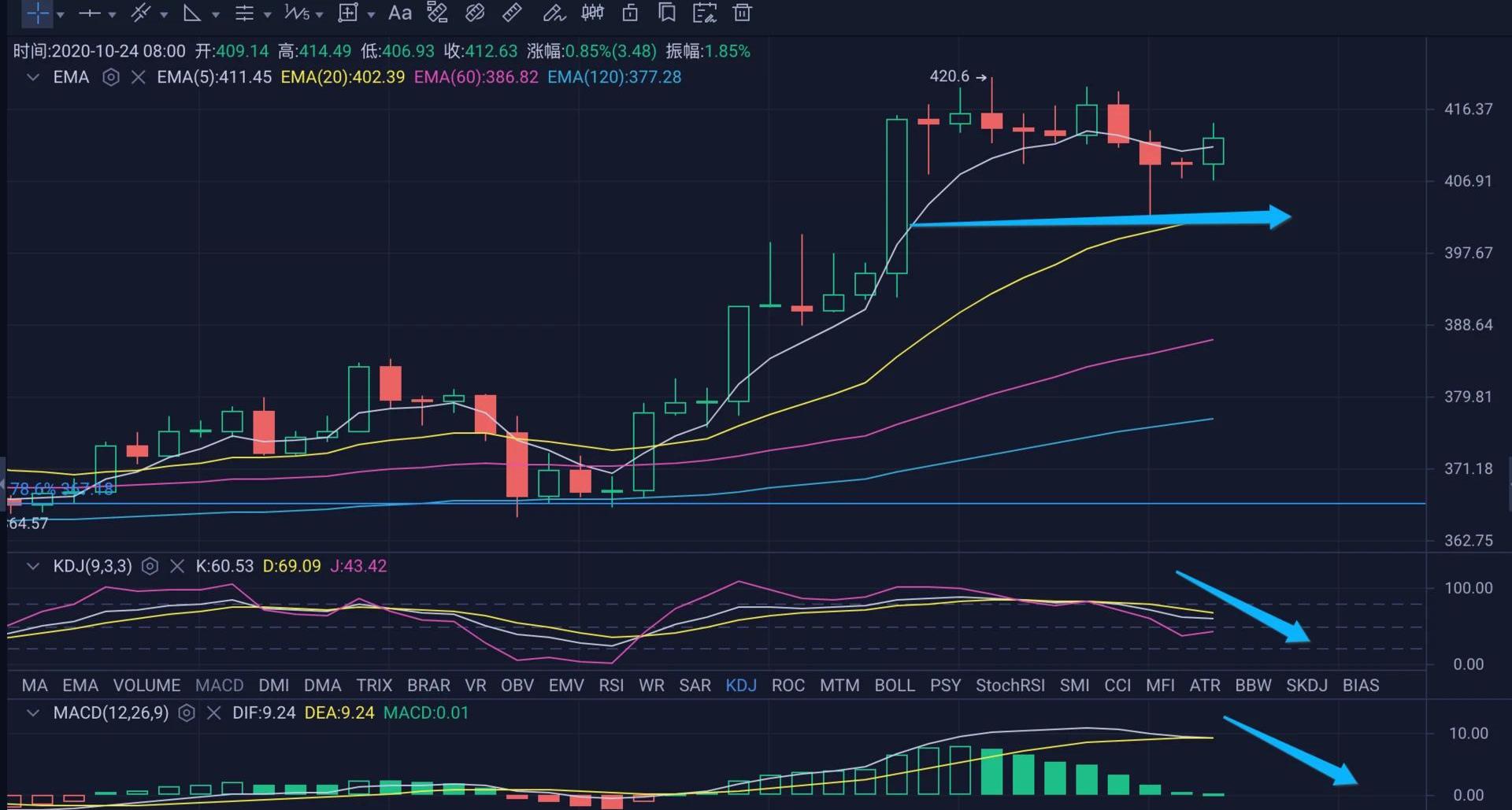Open triangle shape tool dropdown
1512x810 pixels.
(x=216, y=15)
